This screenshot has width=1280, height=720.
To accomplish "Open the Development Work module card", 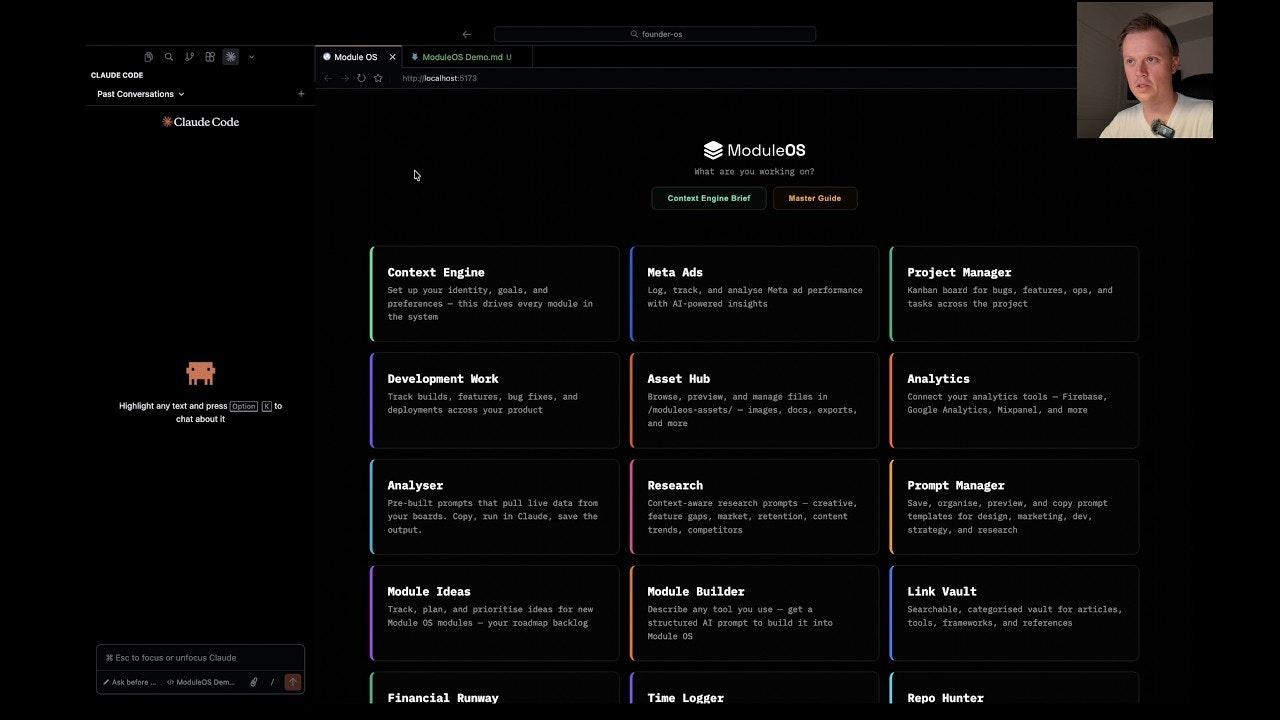I will click(494, 400).
